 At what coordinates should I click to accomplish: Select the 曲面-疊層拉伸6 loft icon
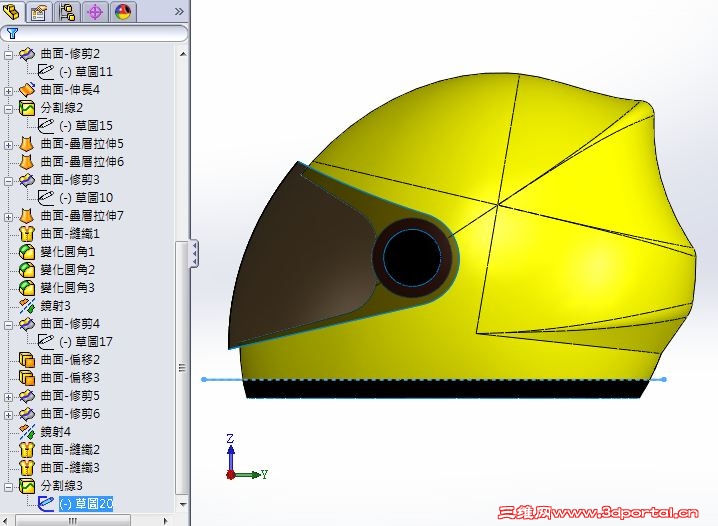(27, 162)
